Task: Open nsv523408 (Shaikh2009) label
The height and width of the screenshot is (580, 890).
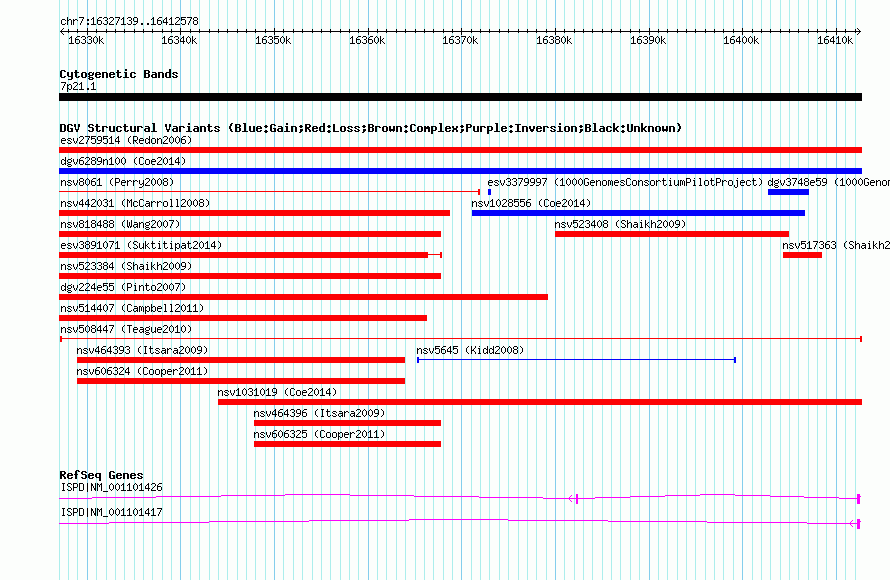Action: point(620,224)
